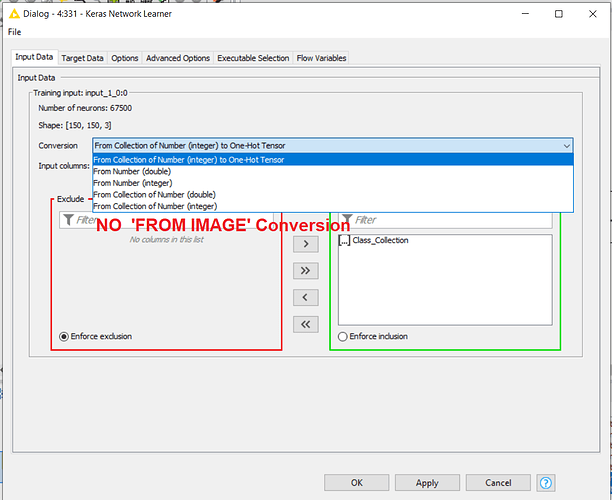Maximize the dialog window
The width and height of the screenshot is (612, 500).
pos(559,14)
